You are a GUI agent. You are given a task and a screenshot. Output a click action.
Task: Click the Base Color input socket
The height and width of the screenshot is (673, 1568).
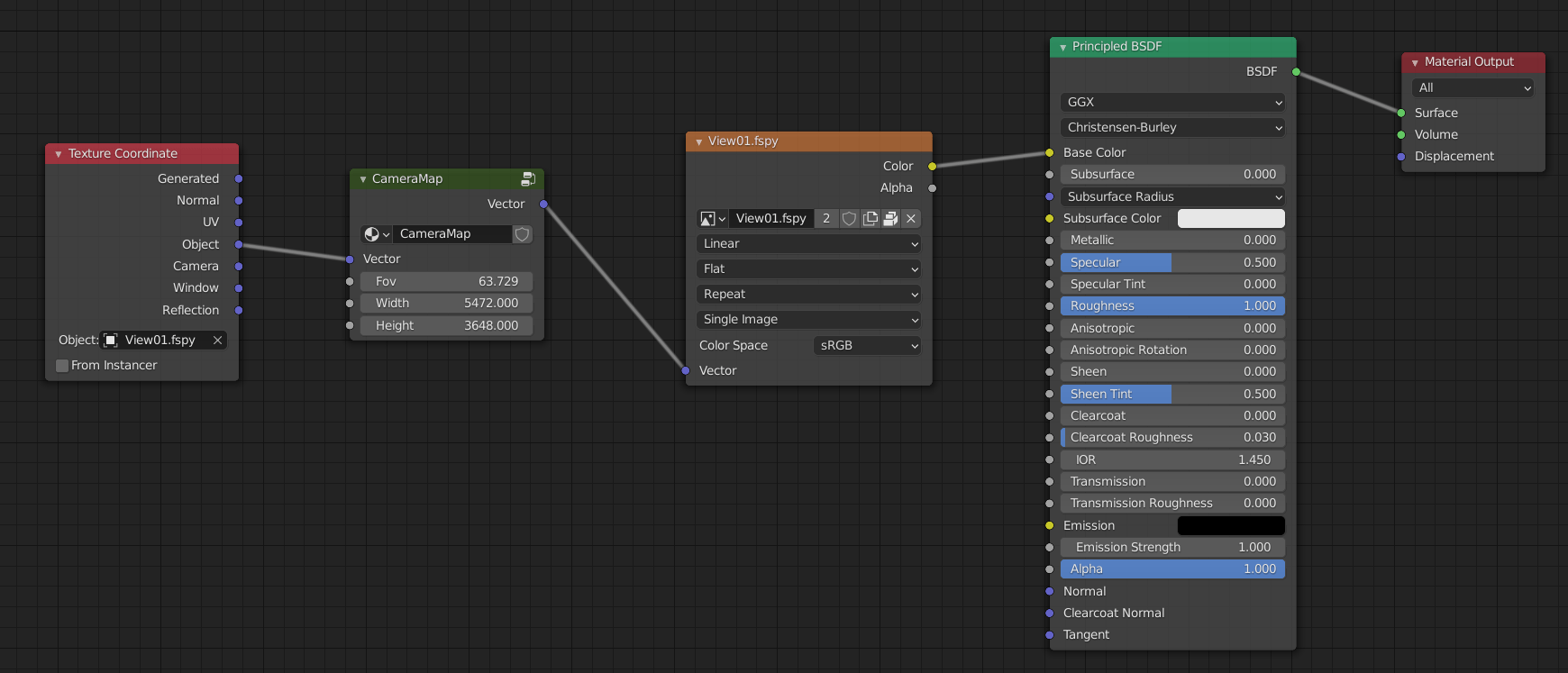point(1049,153)
